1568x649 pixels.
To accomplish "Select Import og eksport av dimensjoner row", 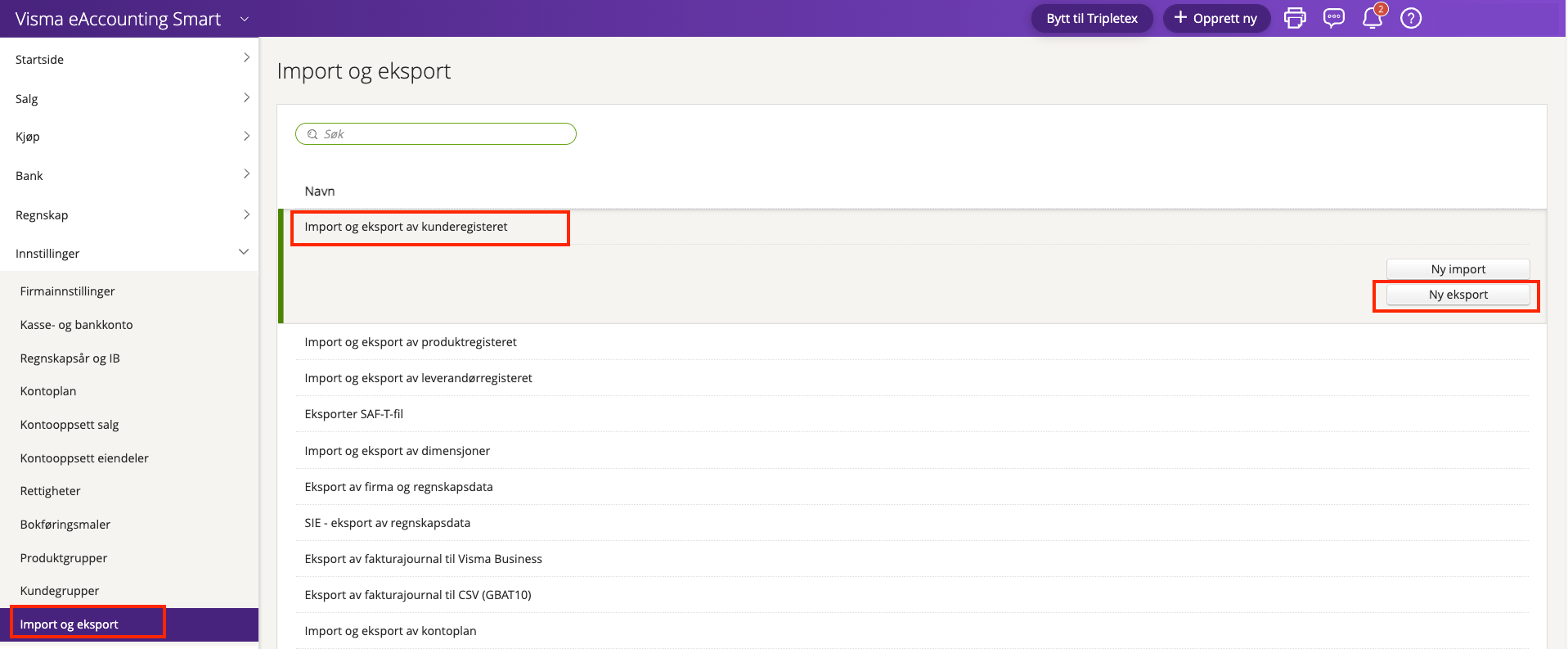I will 912,451.
